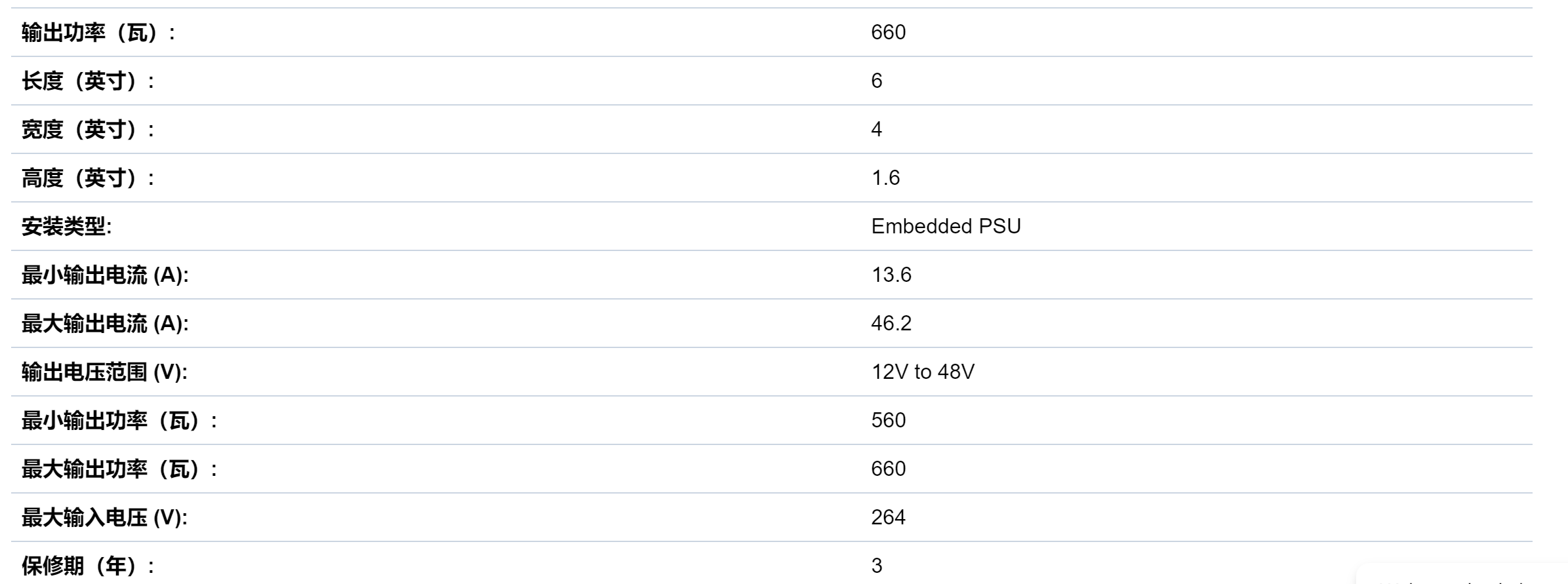Select the 264 voltage value

(888, 517)
